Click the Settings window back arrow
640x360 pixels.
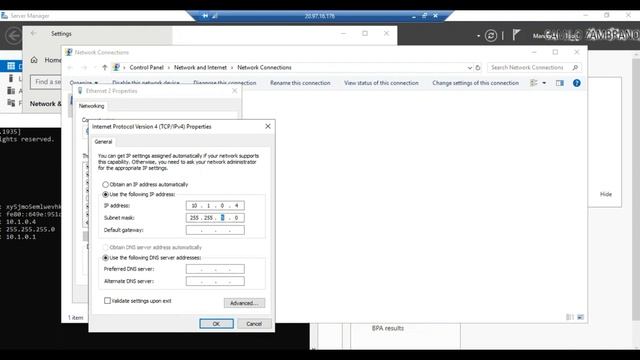pyautogui.click(x=33, y=33)
